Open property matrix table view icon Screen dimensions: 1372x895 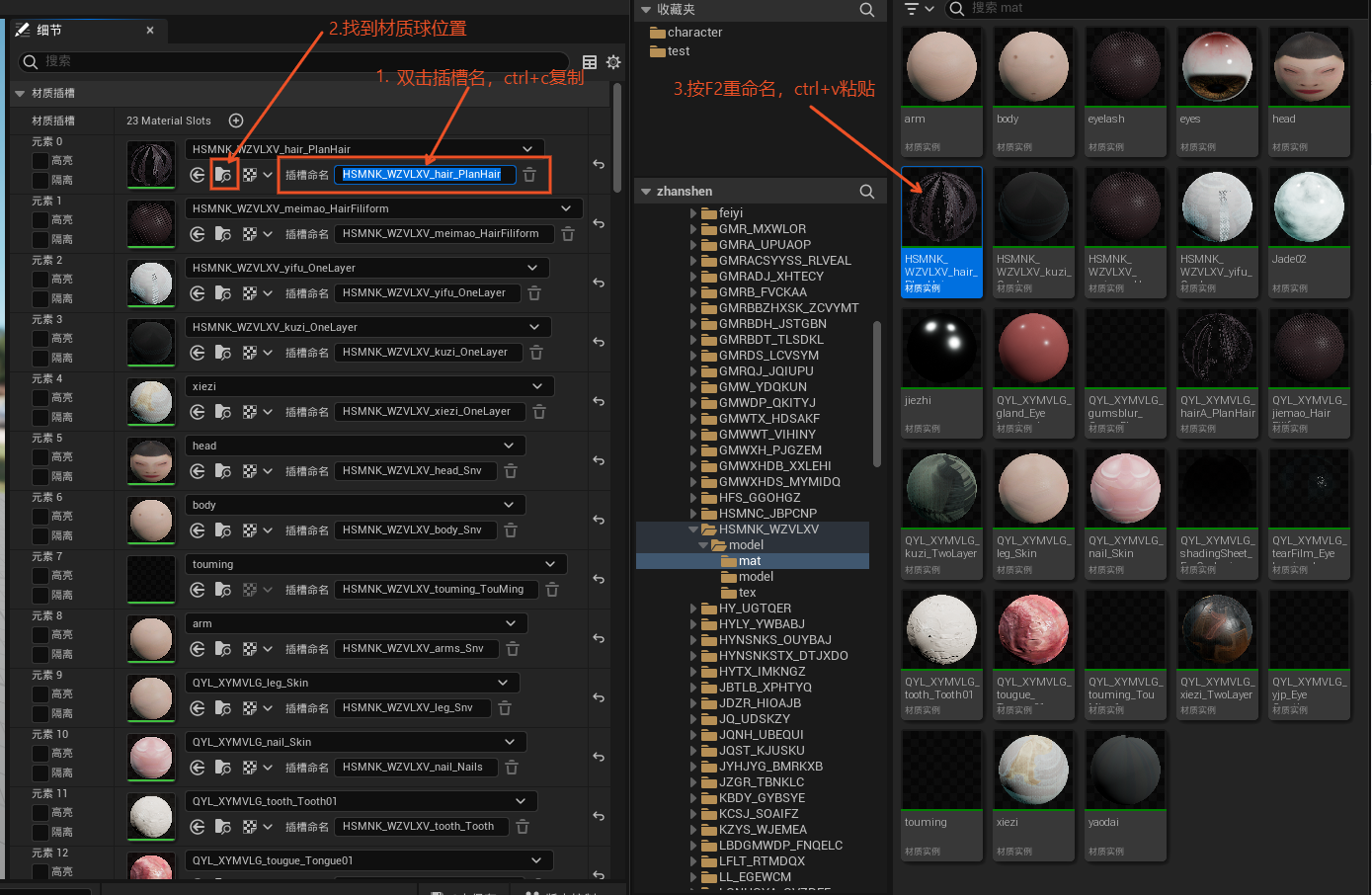(x=590, y=62)
